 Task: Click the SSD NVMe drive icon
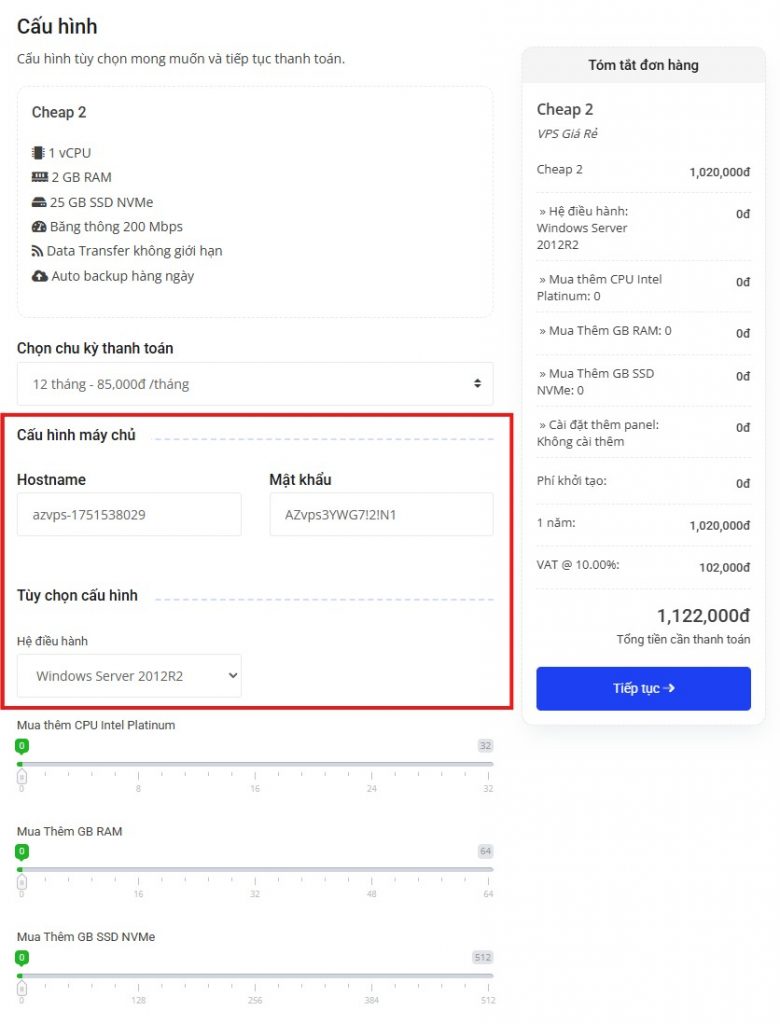[39, 202]
